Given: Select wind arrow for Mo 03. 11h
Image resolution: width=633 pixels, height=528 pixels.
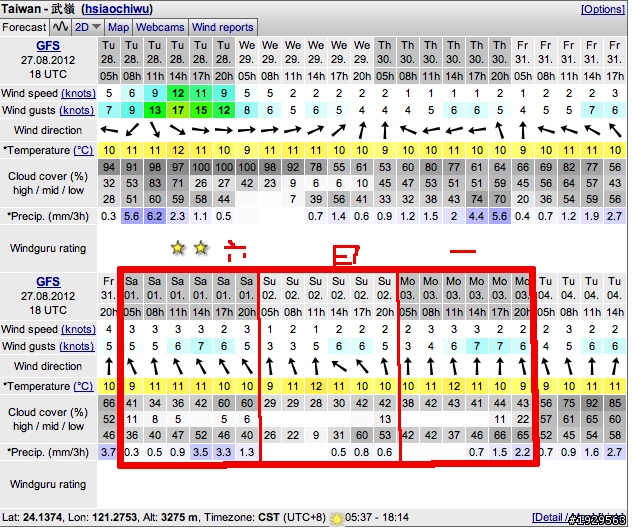Looking at the screenshot, I should [x=454, y=366].
